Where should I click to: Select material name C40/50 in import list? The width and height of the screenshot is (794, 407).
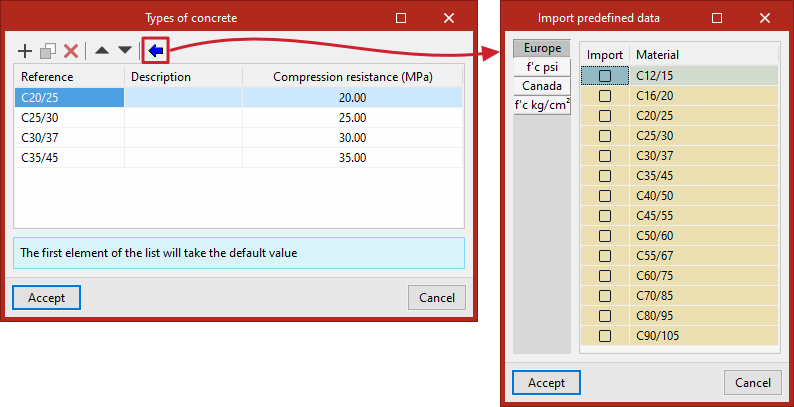704,196
